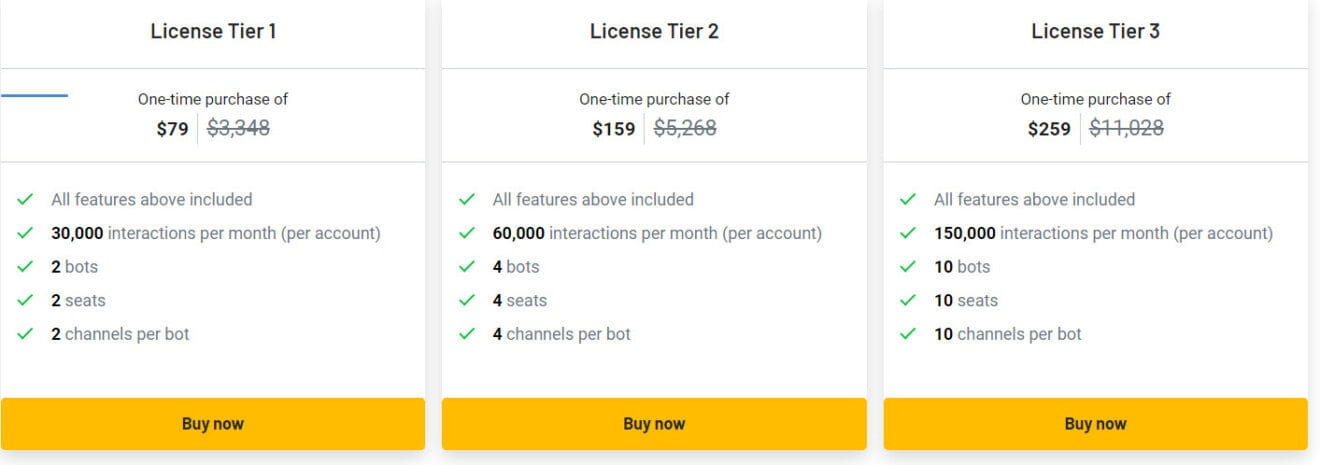Click the $79 price in Tier 1
The height and width of the screenshot is (465, 1320).
[172, 129]
